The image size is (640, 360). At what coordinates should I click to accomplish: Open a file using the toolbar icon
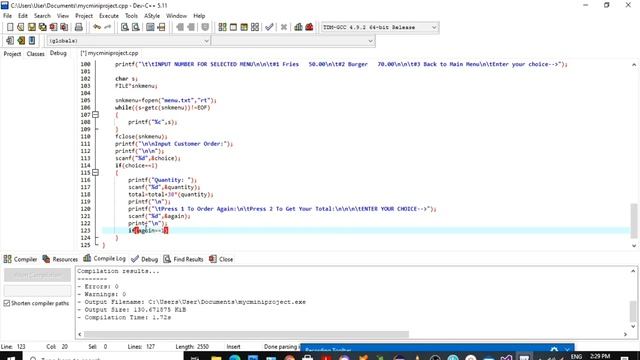coord(20,27)
